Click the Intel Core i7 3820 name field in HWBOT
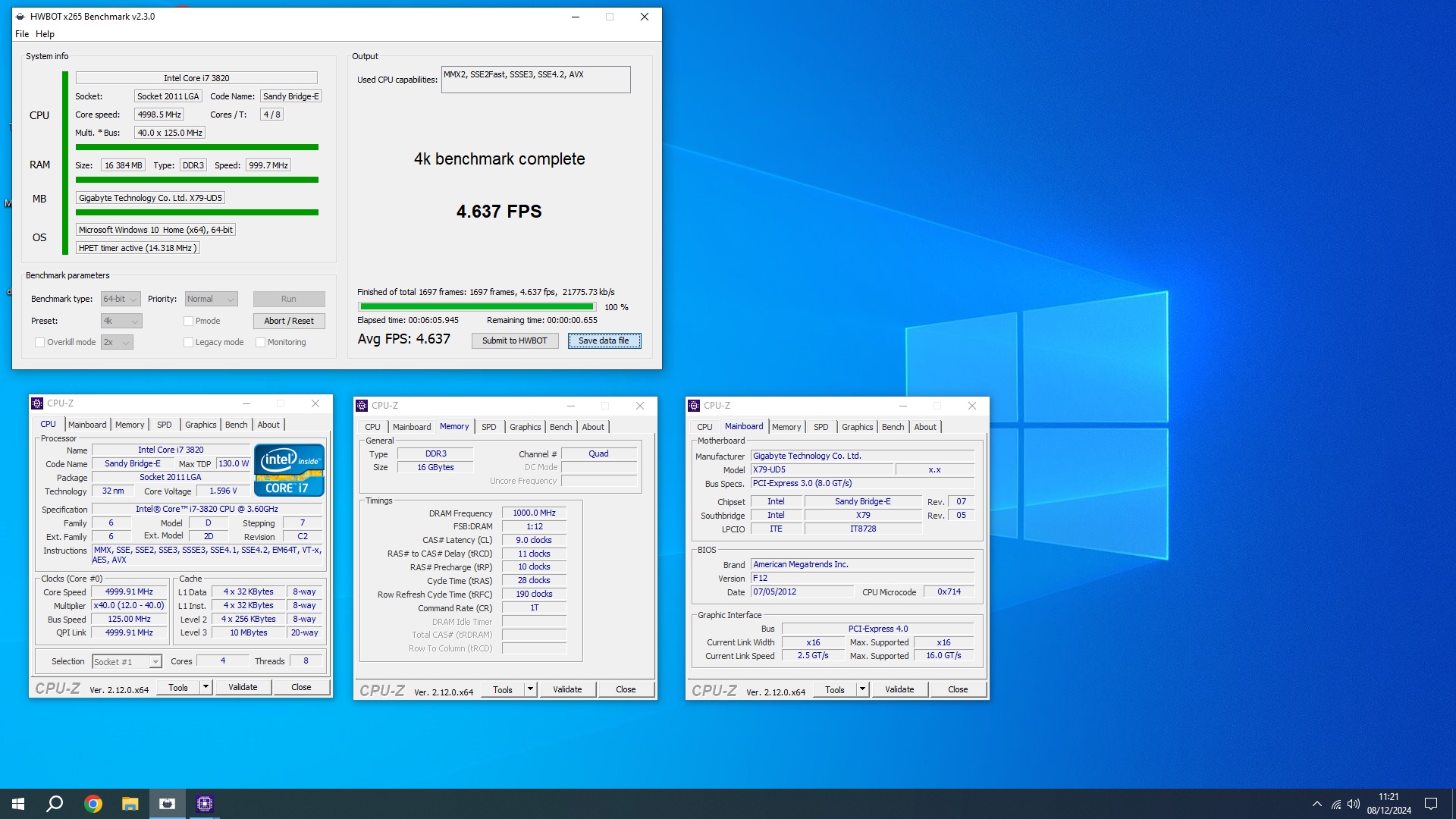Screen dimensions: 1456x819 (196, 78)
